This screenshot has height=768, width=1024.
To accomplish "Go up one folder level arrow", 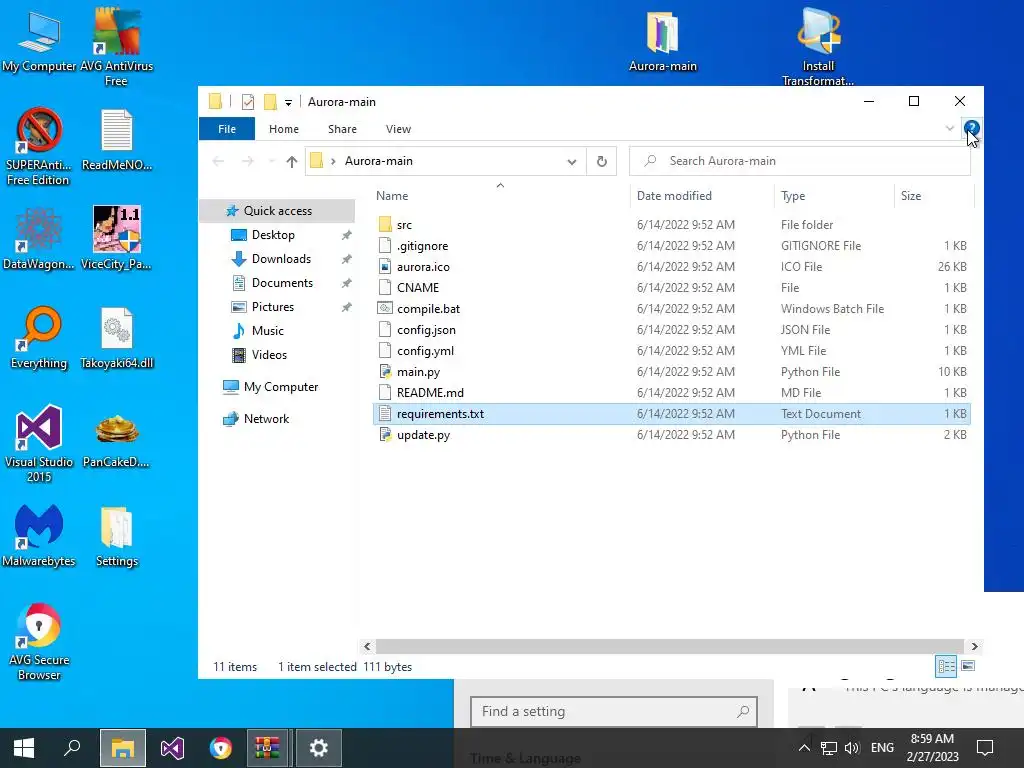I will pos(291,161).
